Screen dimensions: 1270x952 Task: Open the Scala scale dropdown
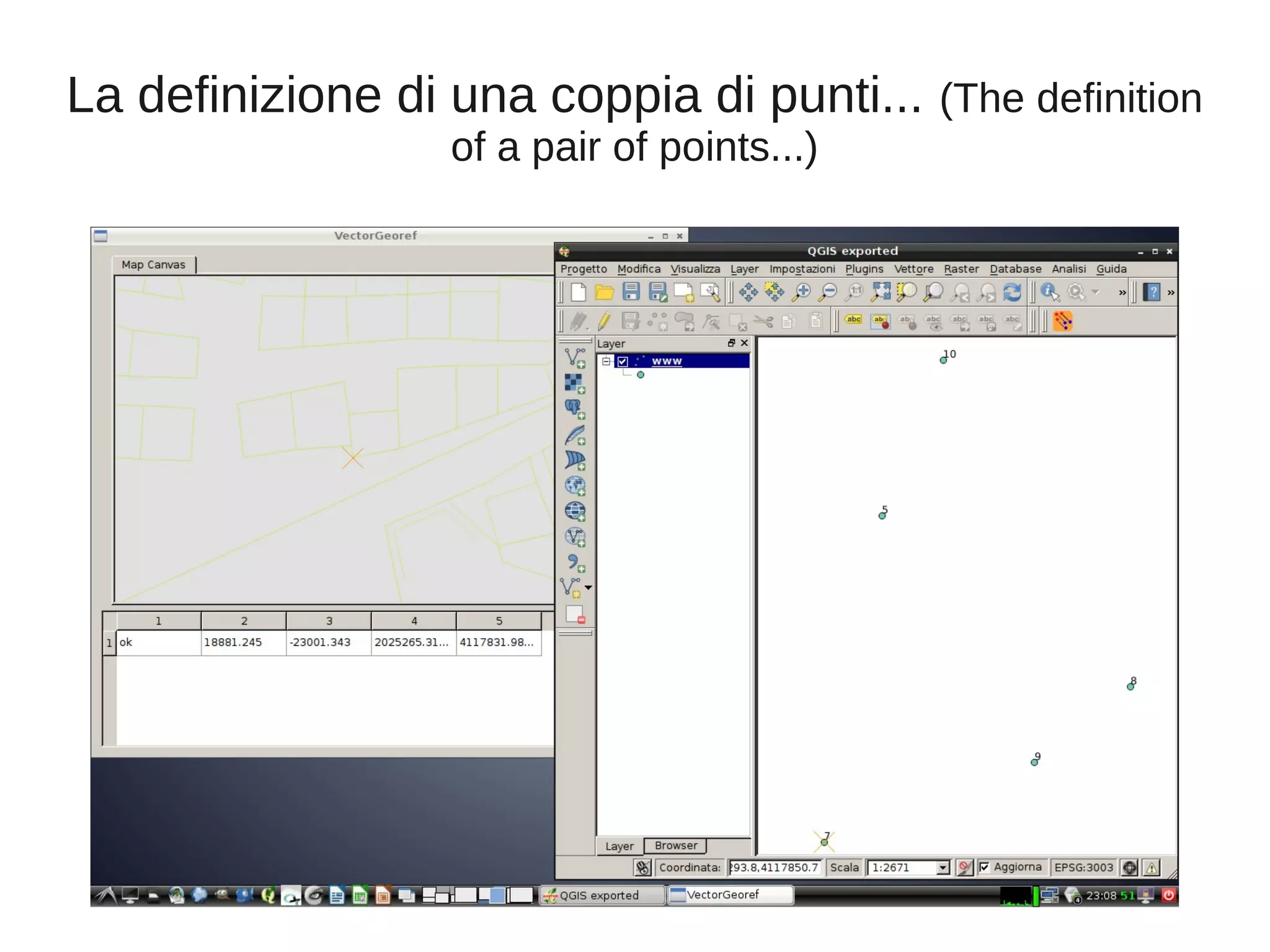click(x=943, y=868)
